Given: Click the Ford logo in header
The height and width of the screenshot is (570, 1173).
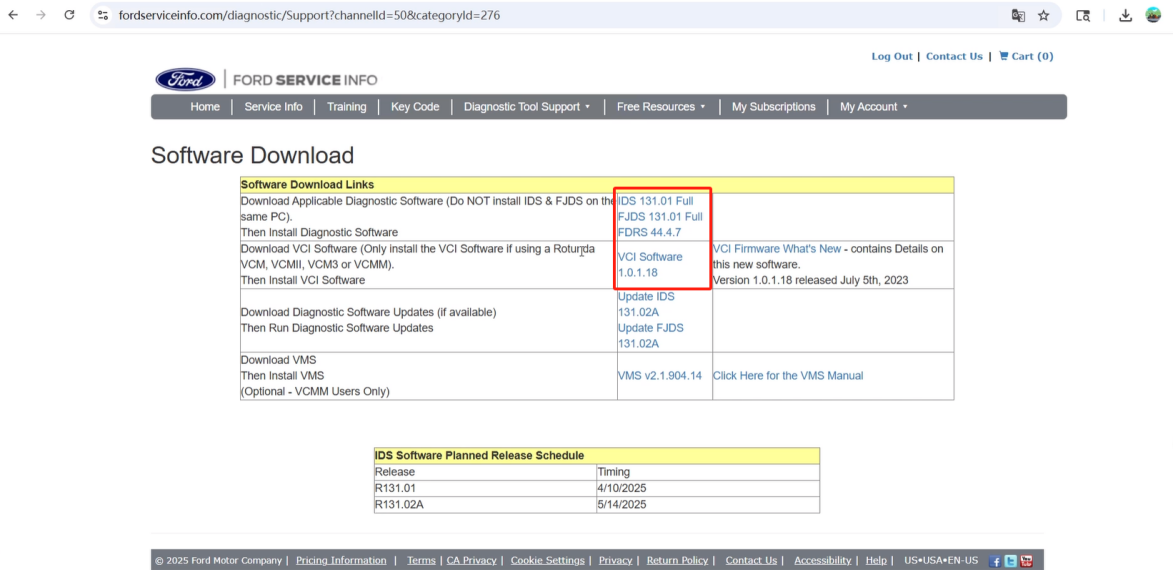Looking at the screenshot, I should (185, 80).
